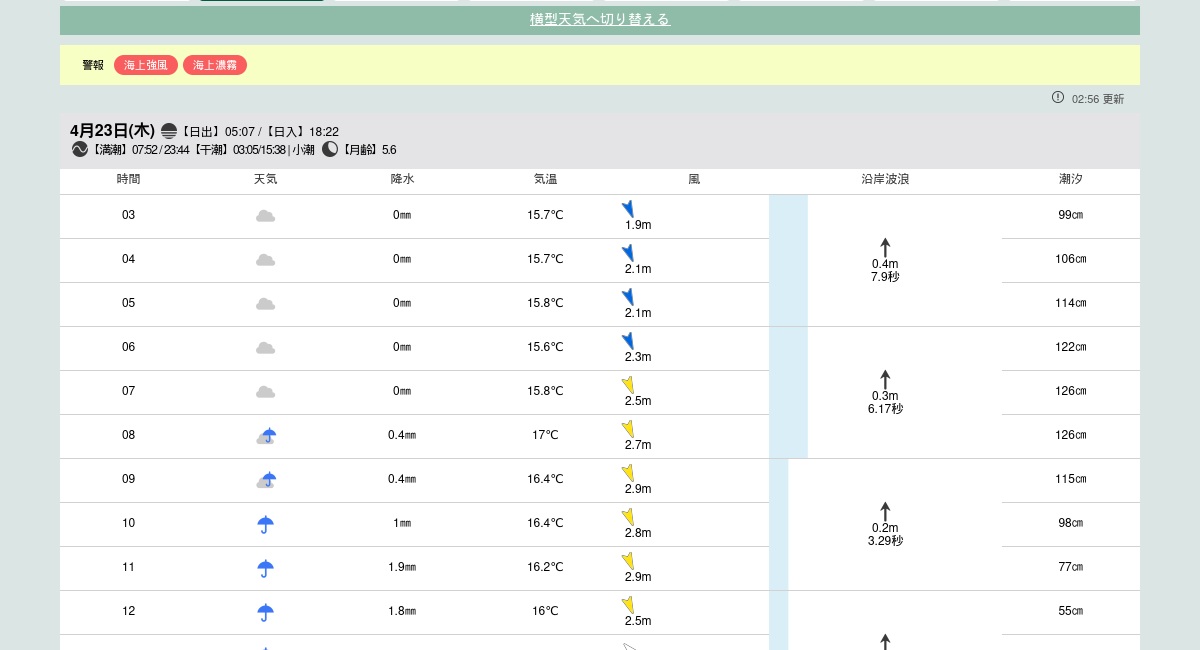The width and height of the screenshot is (1200, 650).
Task: Click the 122㎝ tide value
Action: [x=1071, y=347]
